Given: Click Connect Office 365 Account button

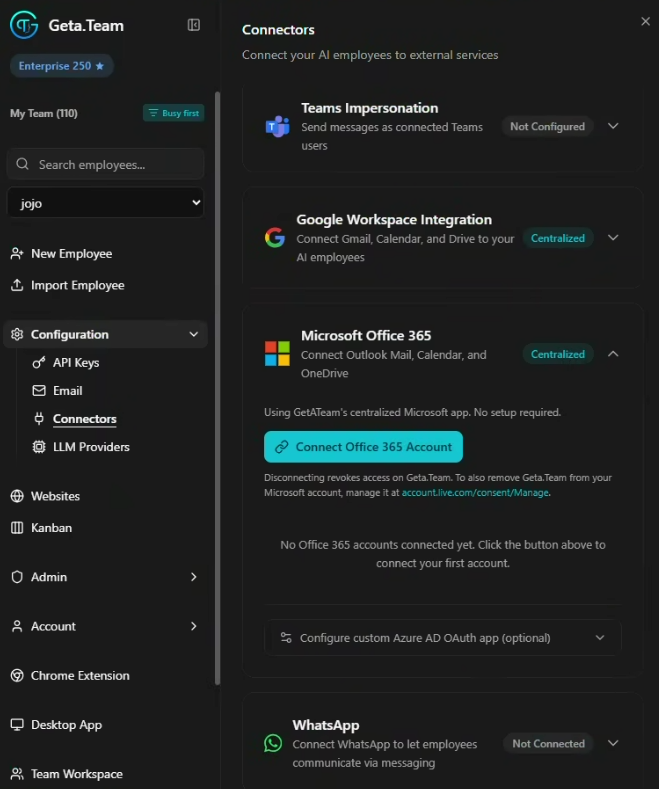Looking at the screenshot, I should tap(363, 447).
